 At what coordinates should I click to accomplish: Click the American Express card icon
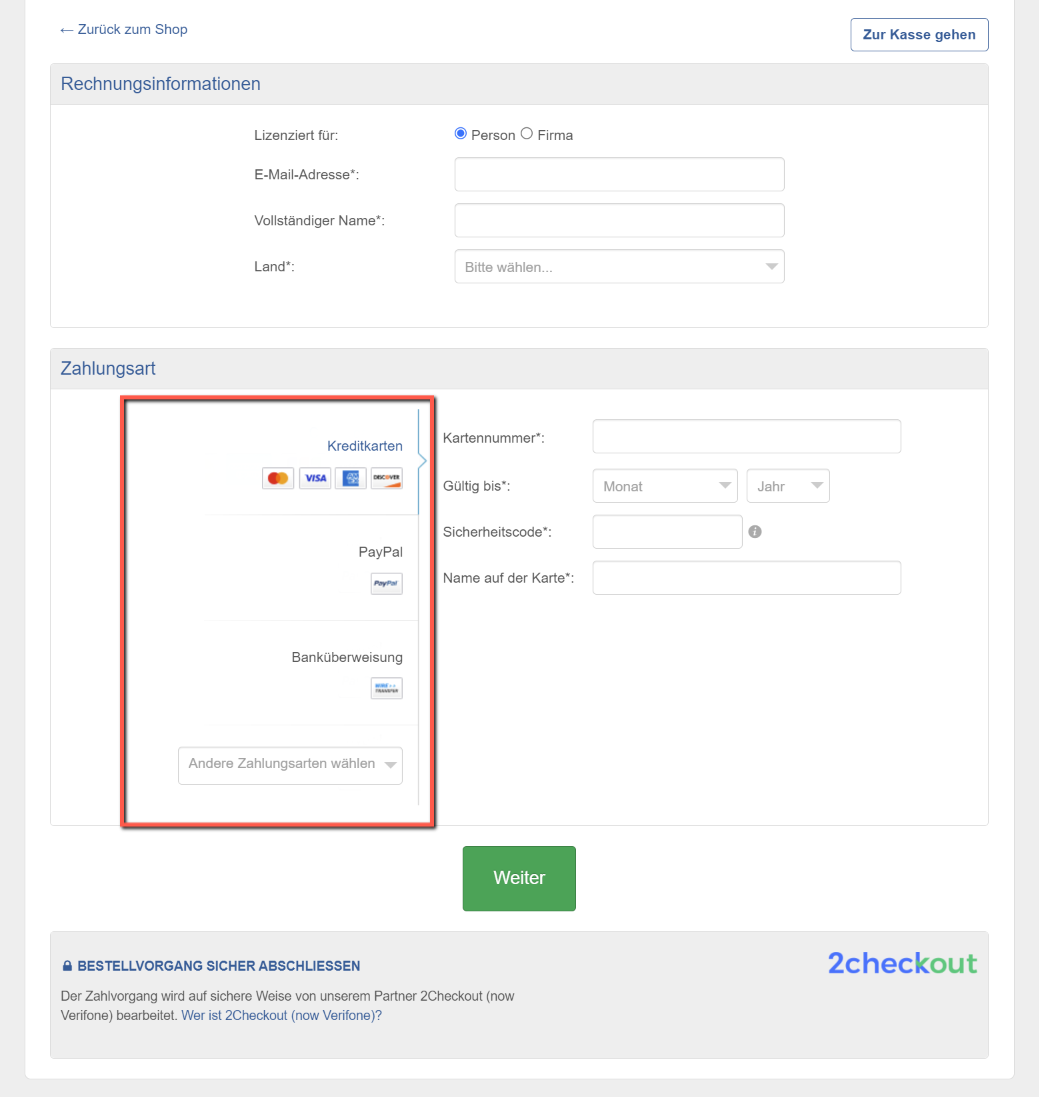coord(351,478)
